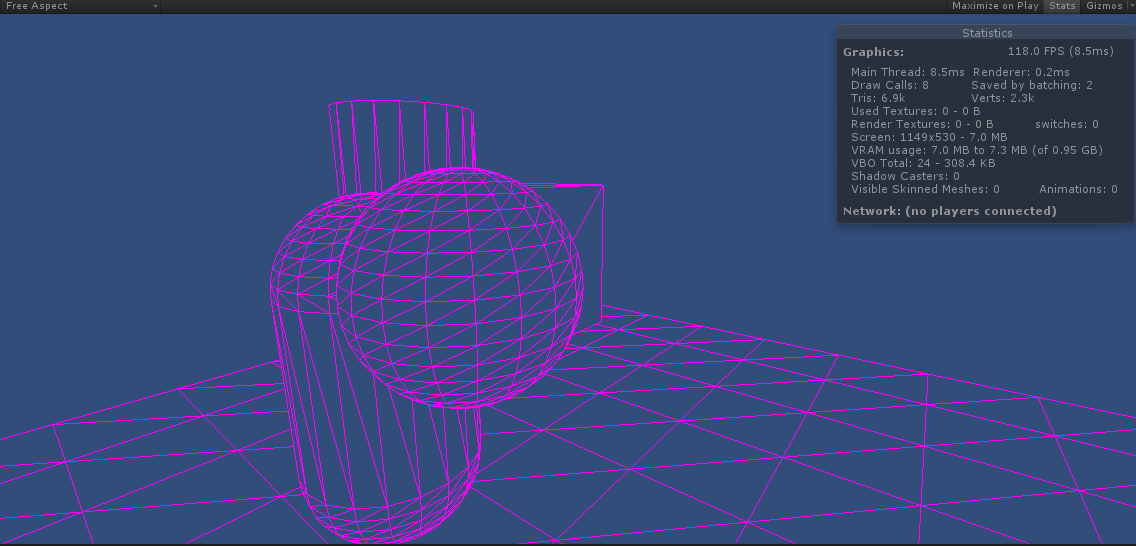1136x546 pixels.
Task: Click 'Render Textures: 0 - 0 B' line
Action: tap(922, 125)
